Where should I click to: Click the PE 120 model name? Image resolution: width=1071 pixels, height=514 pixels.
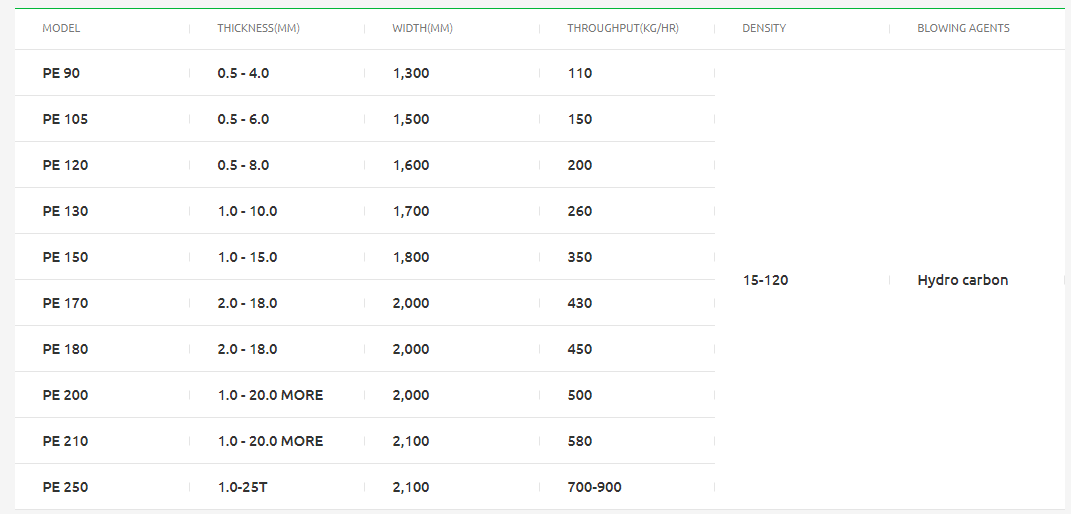[x=65, y=165]
